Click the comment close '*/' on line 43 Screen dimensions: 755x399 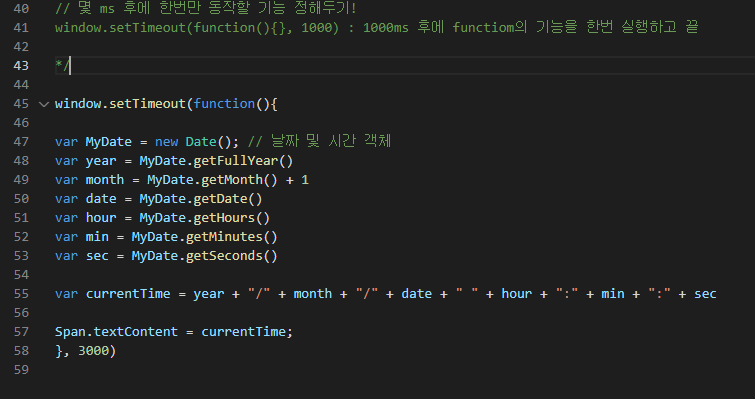coord(62,65)
